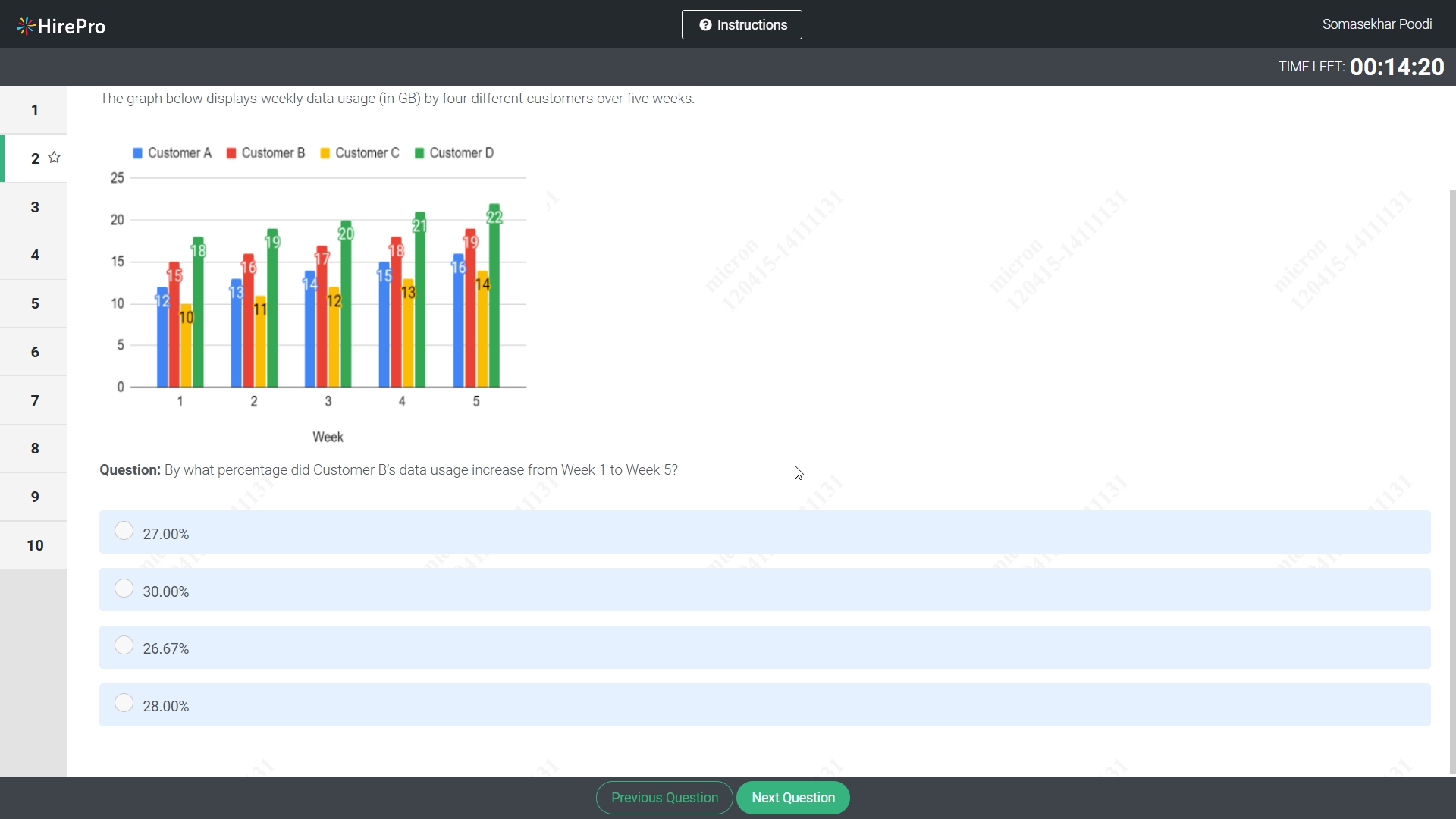Click the HirePro logo icon
1456x819 pixels.
click(26, 27)
